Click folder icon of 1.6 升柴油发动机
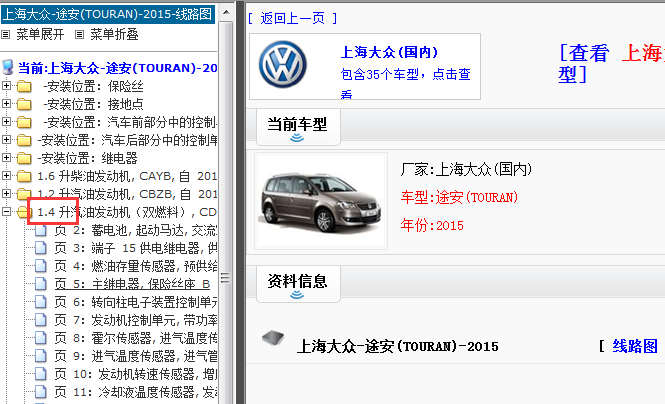 click(x=24, y=176)
